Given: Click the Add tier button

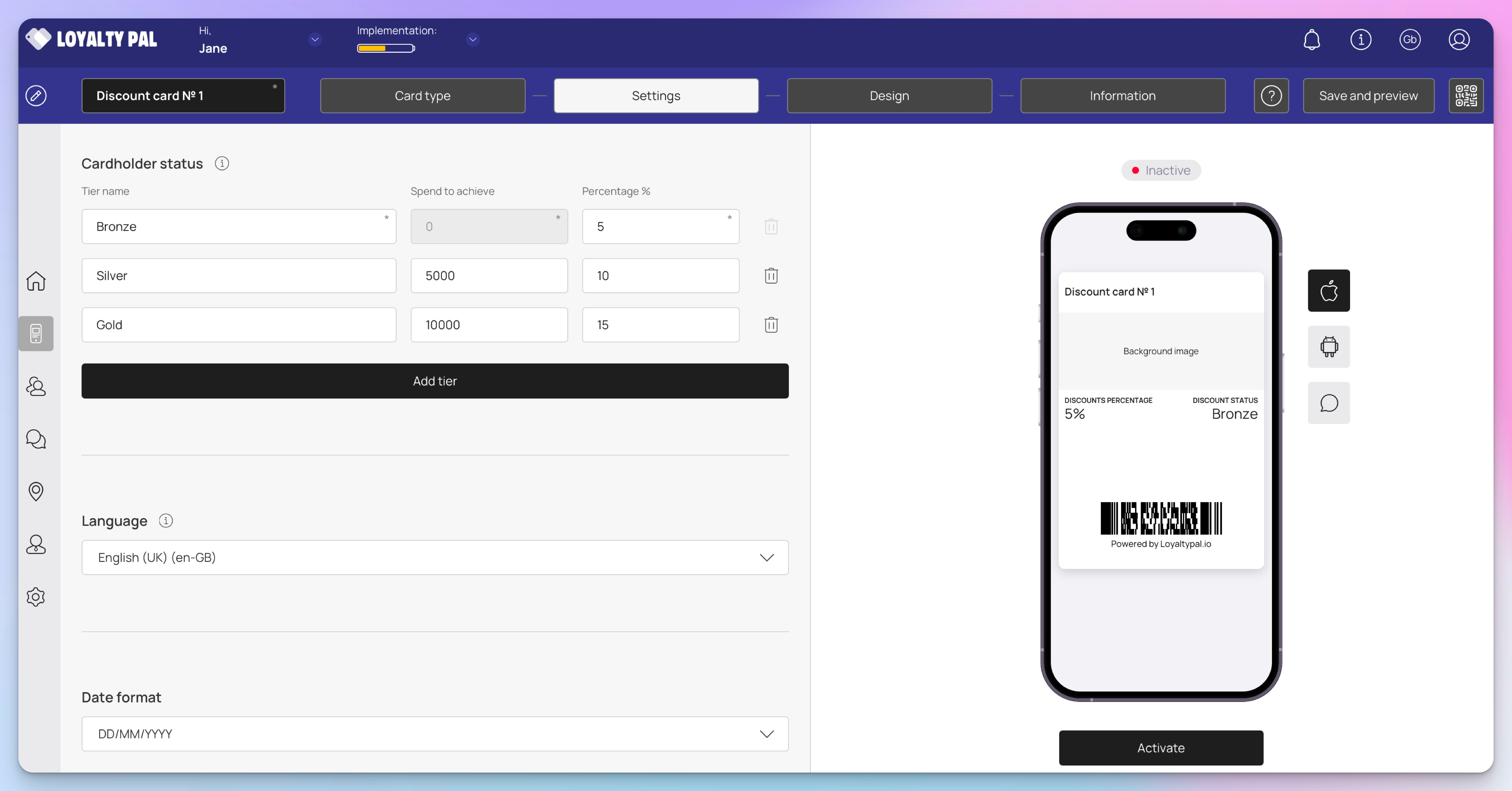Looking at the screenshot, I should 434,381.
